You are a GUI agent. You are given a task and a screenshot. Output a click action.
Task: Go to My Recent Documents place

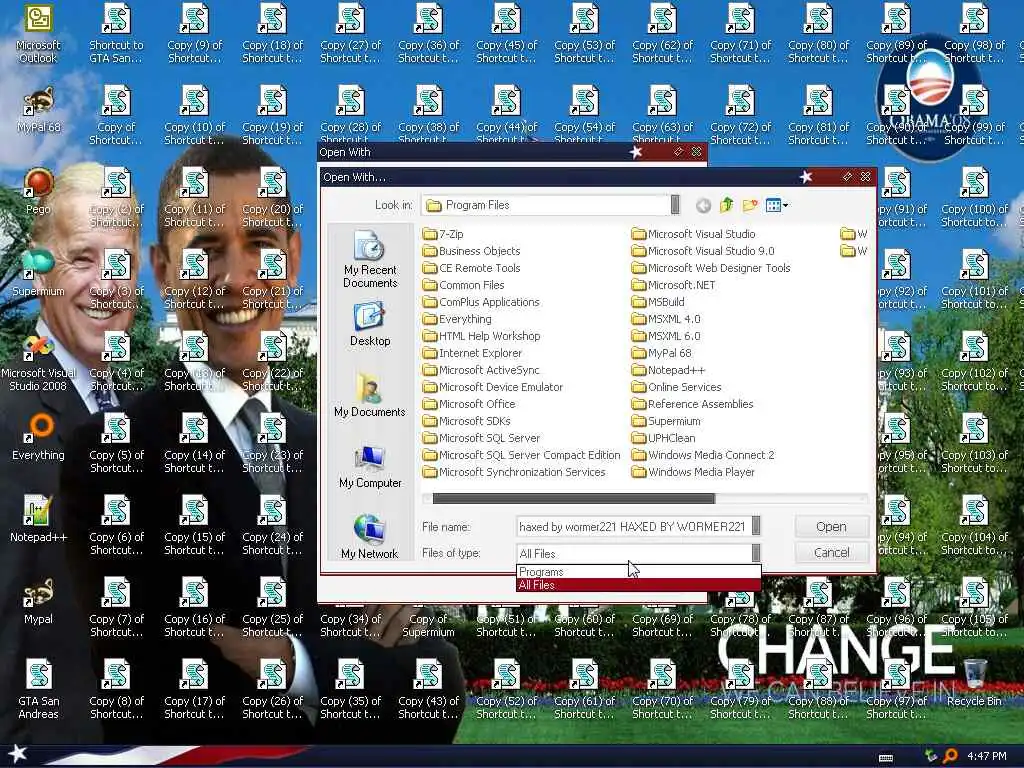click(370, 259)
